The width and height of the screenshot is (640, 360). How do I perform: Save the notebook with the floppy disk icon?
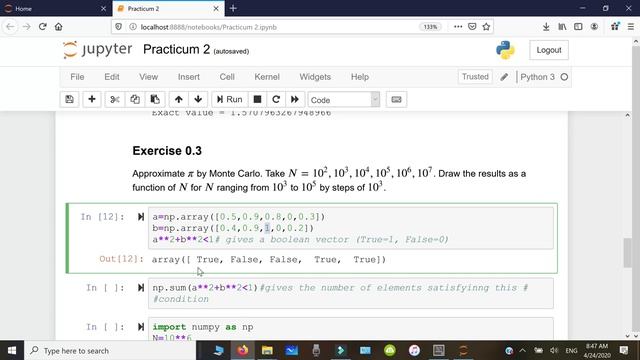(x=69, y=99)
